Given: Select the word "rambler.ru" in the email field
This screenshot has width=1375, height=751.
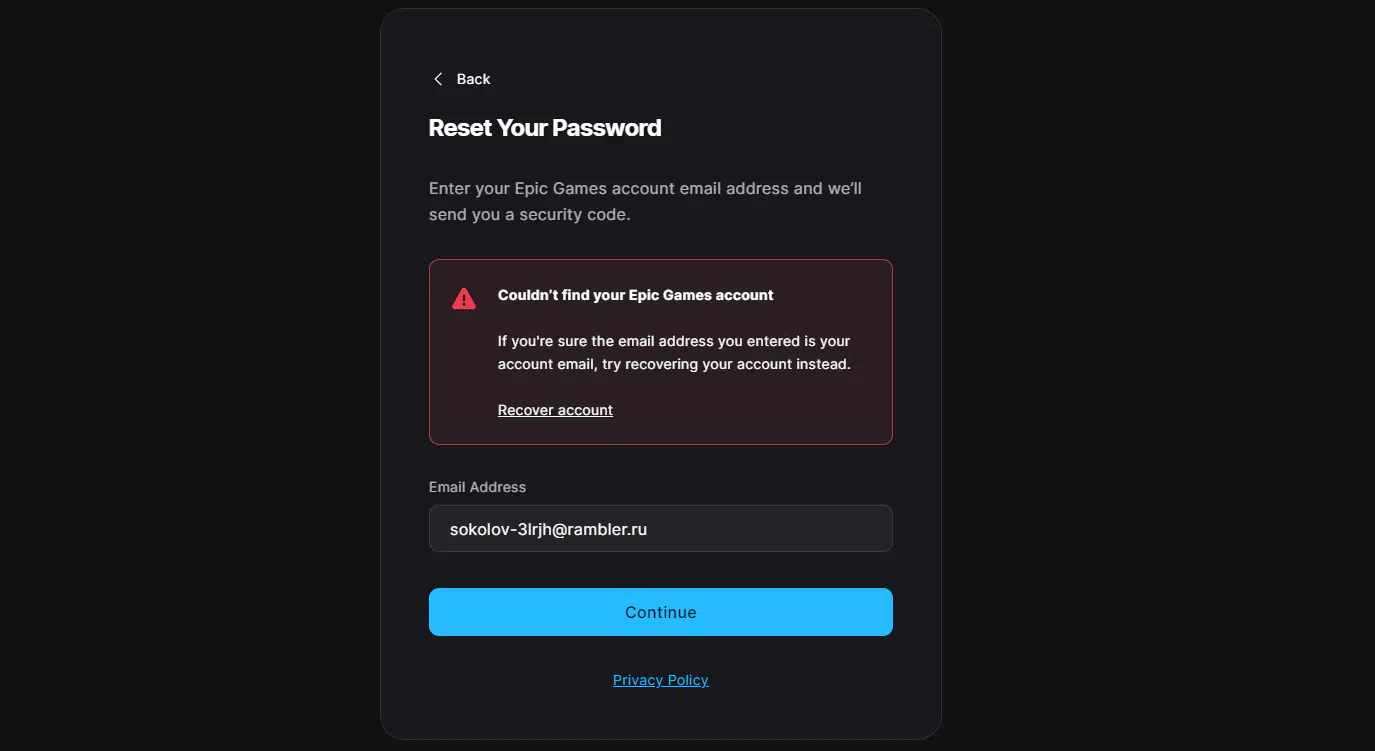Looking at the screenshot, I should click(608, 529).
